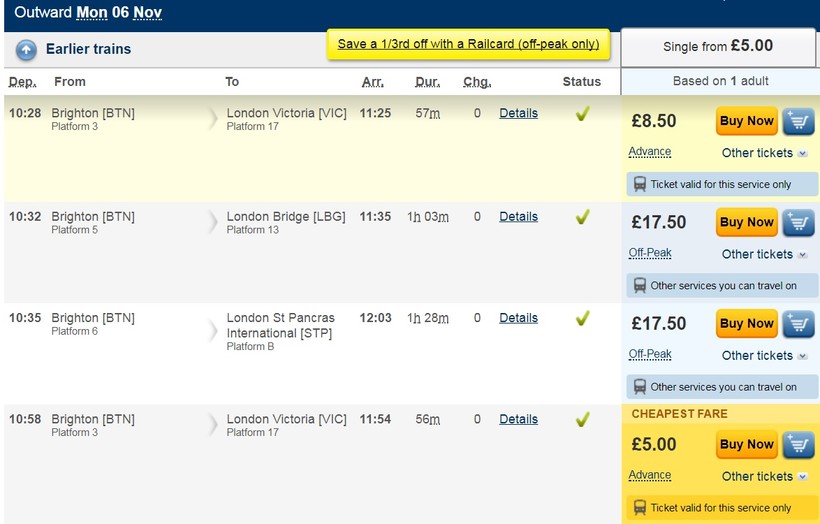820x524 pixels.
Task: Click bus icon beside 'Other services' for 10:32
Action: [x=639, y=286]
